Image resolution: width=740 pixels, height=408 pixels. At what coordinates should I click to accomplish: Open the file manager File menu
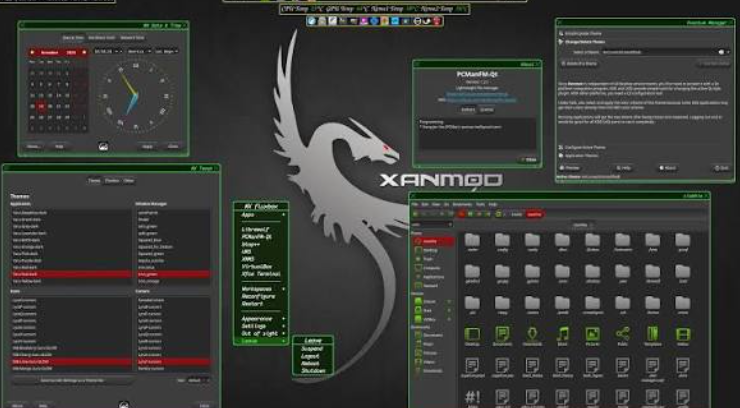click(x=415, y=204)
